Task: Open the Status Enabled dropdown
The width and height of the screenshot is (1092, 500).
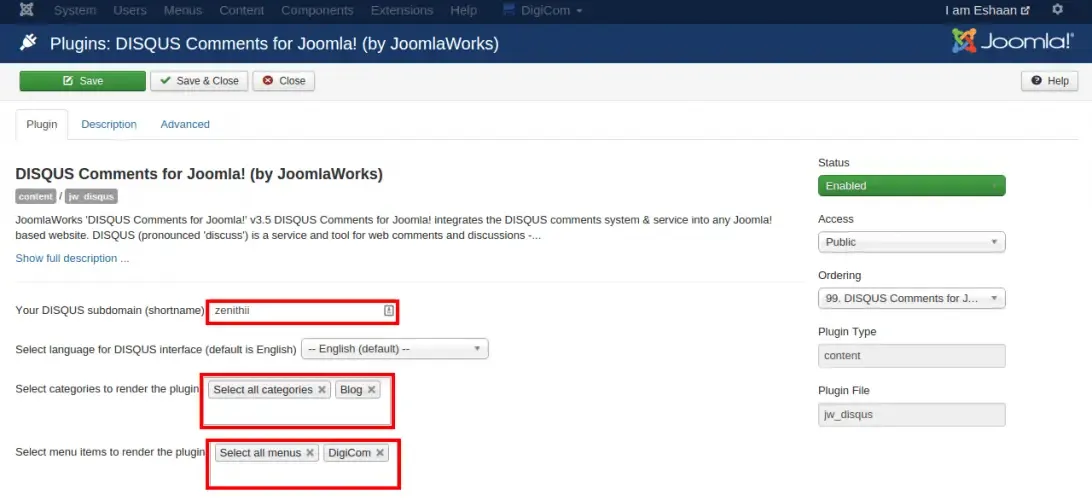Action: [x=912, y=186]
